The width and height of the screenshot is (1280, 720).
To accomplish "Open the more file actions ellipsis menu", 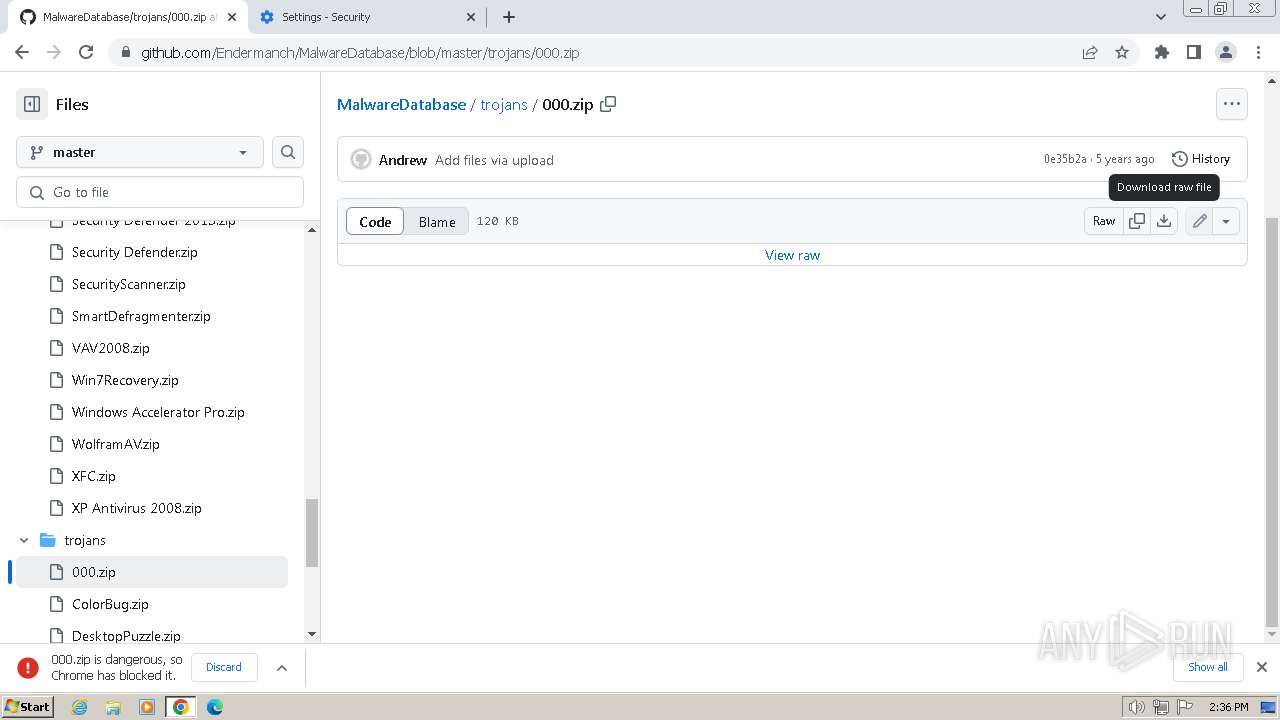I will [x=1232, y=104].
